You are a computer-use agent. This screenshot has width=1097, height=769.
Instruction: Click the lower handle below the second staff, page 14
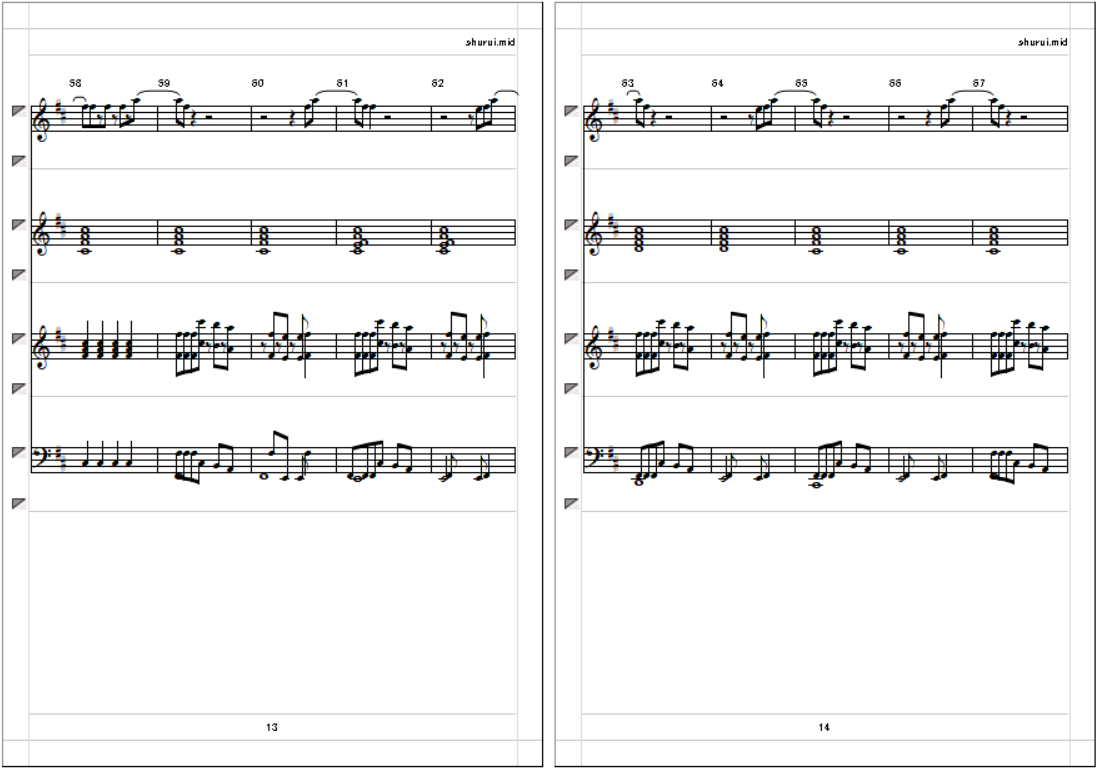point(572,275)
